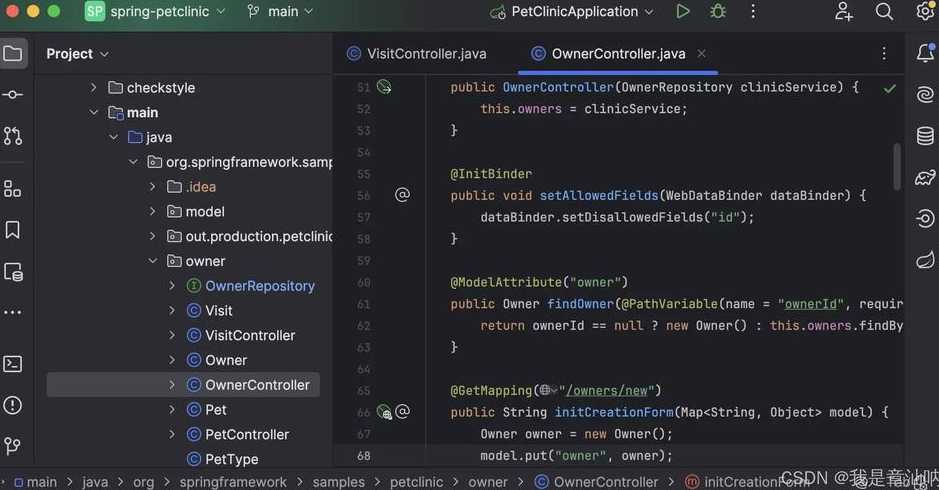Click the editor vertical scrollbar thumb
The width and height of the screenshot is (939, 490).
pyautogui.click(x=896, y=166)
